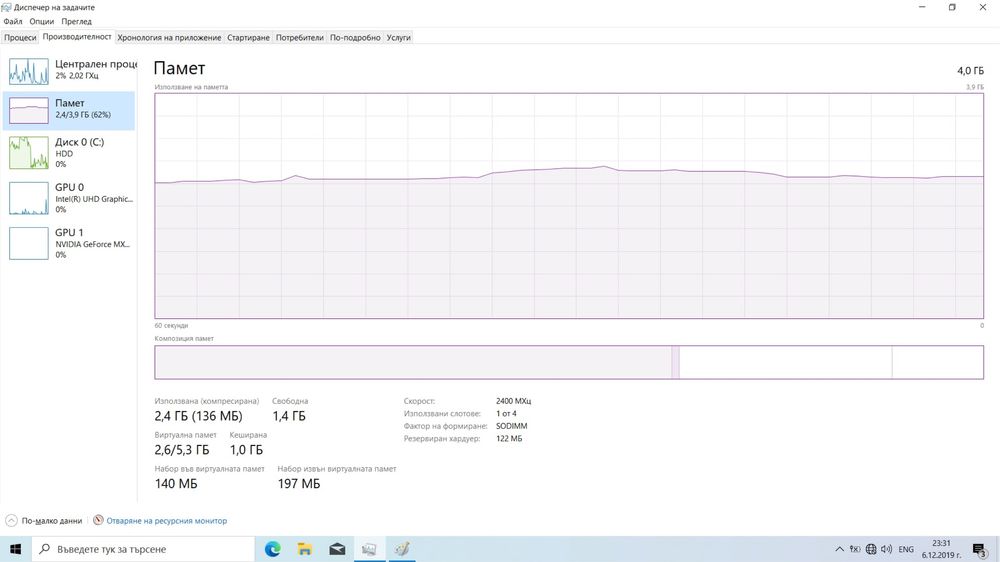Image resolution: width=1000 pixels, height=562 pixels.
Task: Click the memory composition bar
Action: point(569,362)
